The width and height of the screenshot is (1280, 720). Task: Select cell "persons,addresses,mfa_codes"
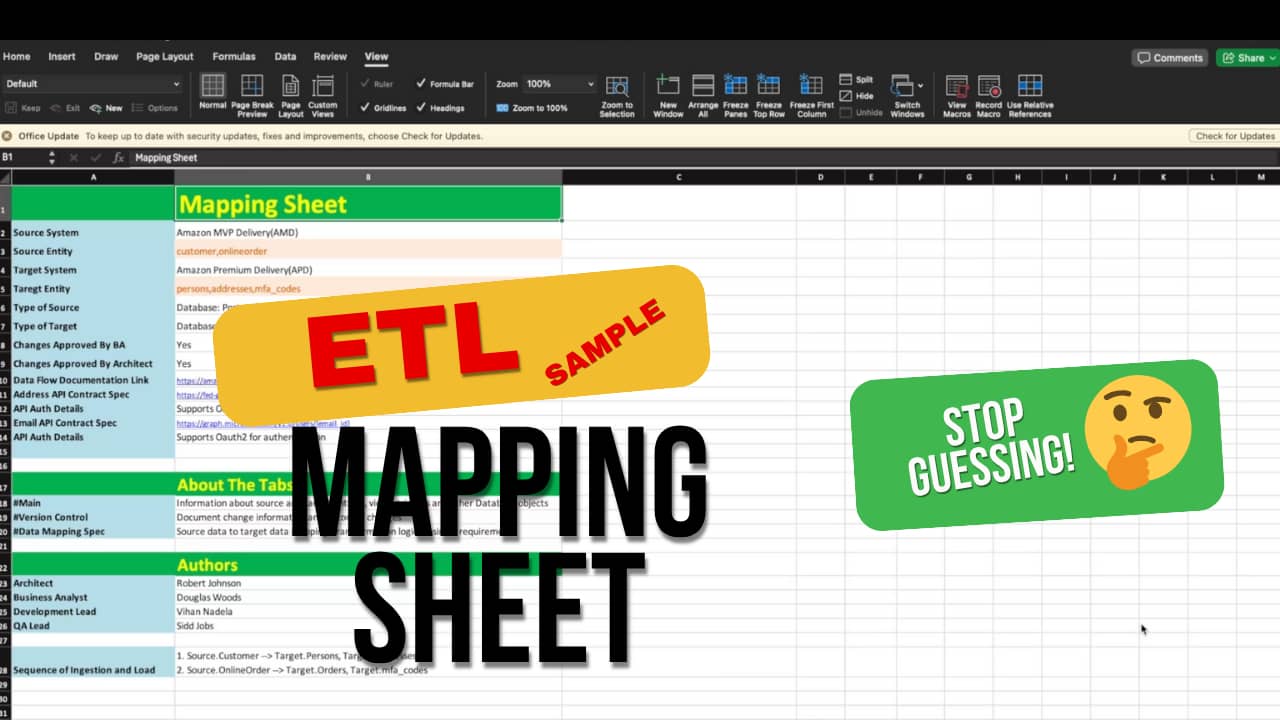[x=368, y=289]
